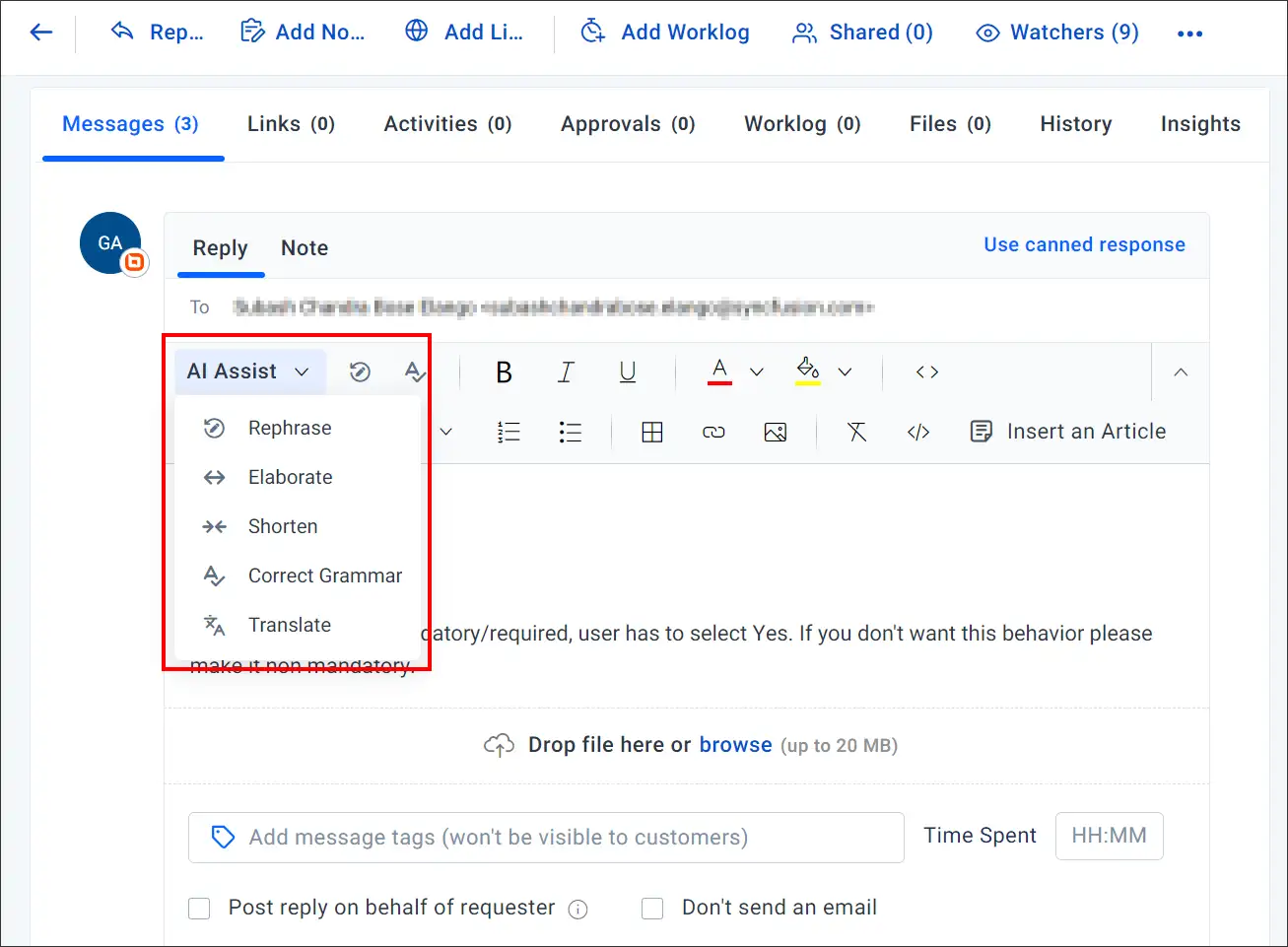Viewport: 1288px width, 947px height.
Task: Apply italic formatting to text
Action: pyautogui.click(x=566, y=372)
